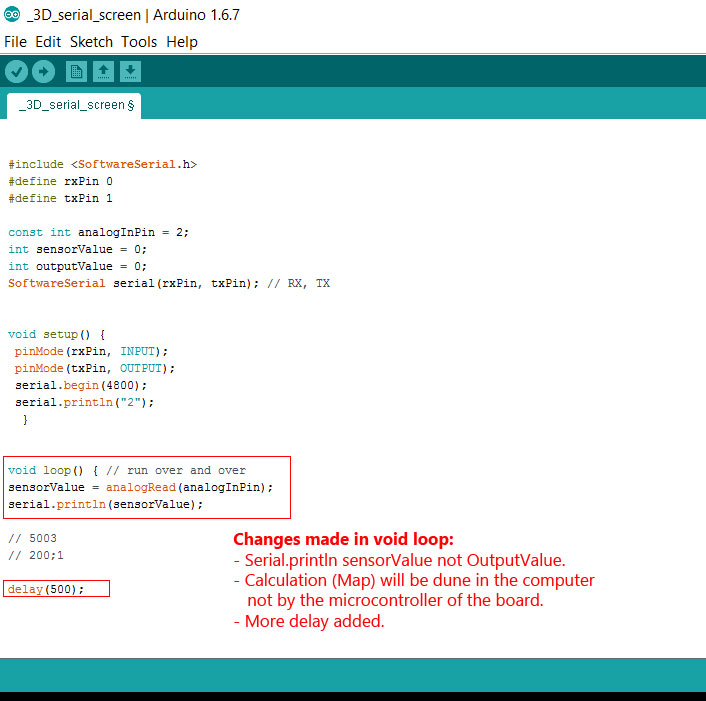Click the 'serial.println(sensorValue);' line
706x701 pixels.
[105, 504]
